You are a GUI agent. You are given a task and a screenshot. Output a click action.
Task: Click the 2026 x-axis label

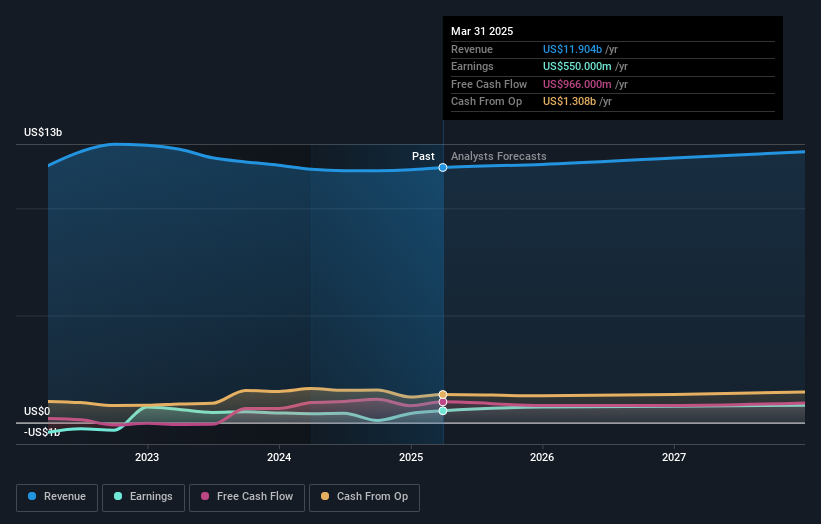pyautogui.click(x=542, y=458)
